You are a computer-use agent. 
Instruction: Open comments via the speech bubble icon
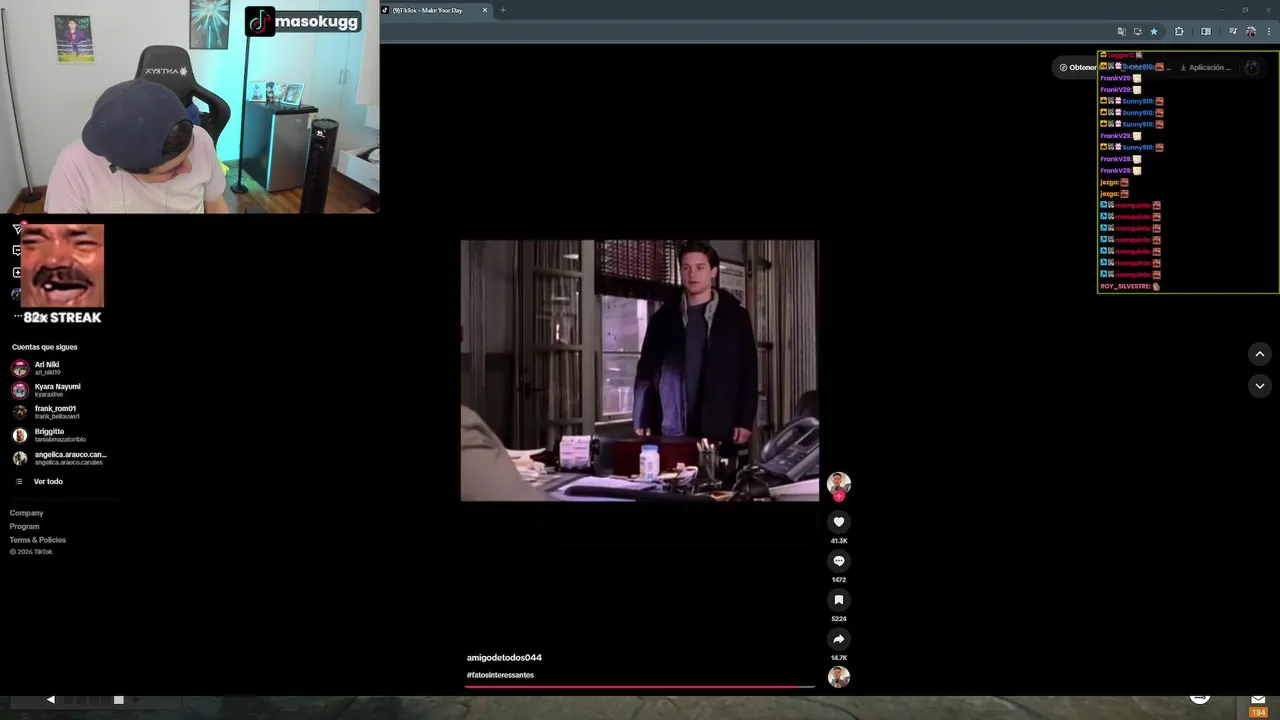(x=839, y=560)
